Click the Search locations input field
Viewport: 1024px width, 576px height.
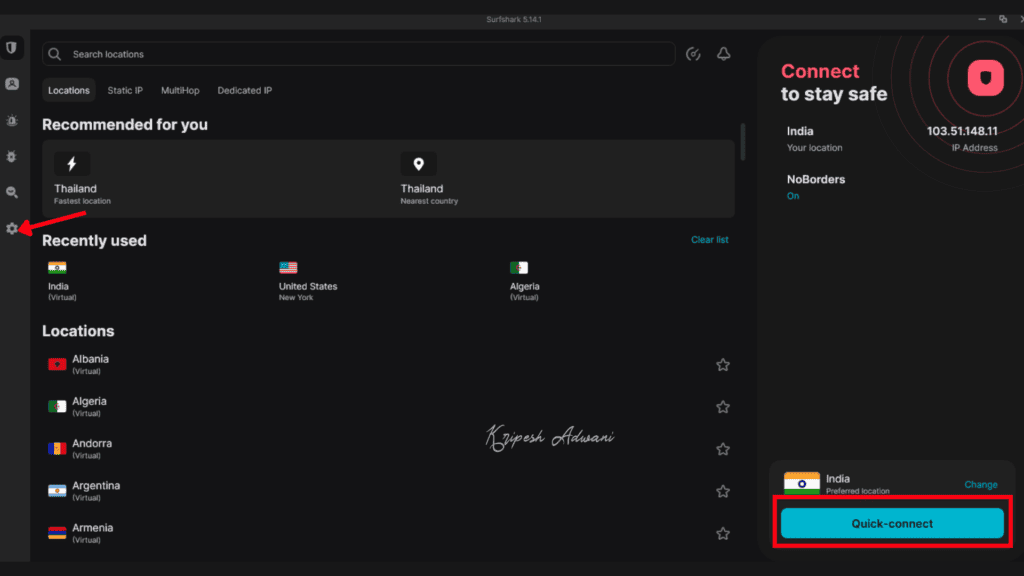[358, 54]
